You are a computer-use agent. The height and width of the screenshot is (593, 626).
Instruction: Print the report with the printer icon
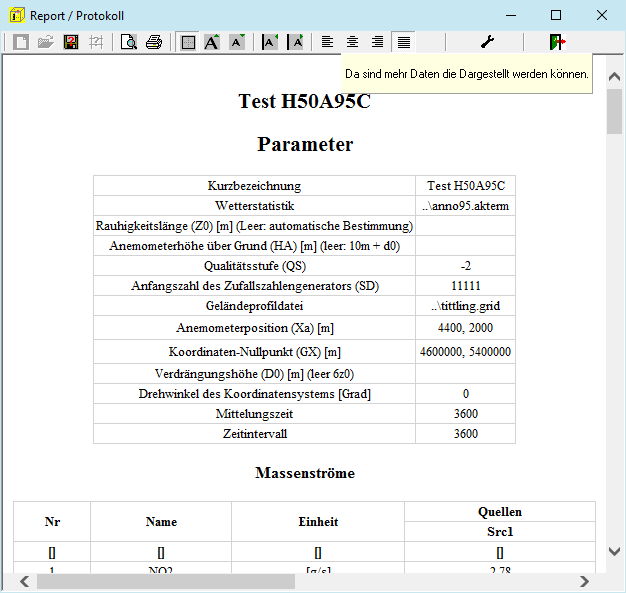click(154, 42)
